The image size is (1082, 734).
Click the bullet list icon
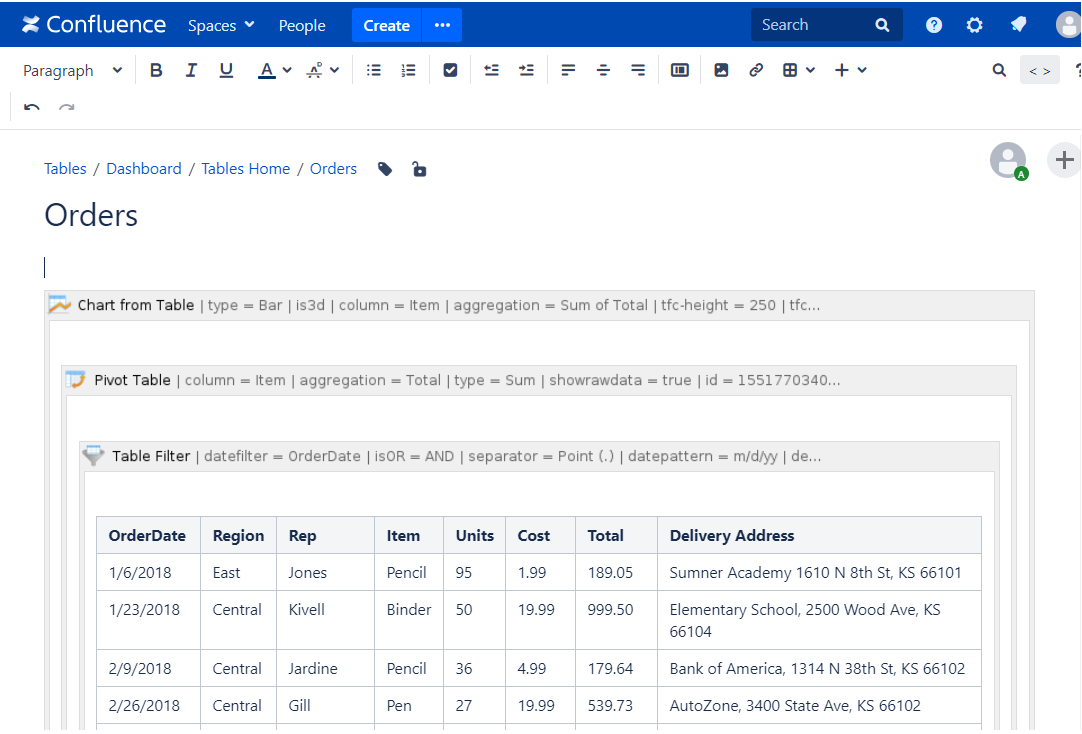(374, 70)
